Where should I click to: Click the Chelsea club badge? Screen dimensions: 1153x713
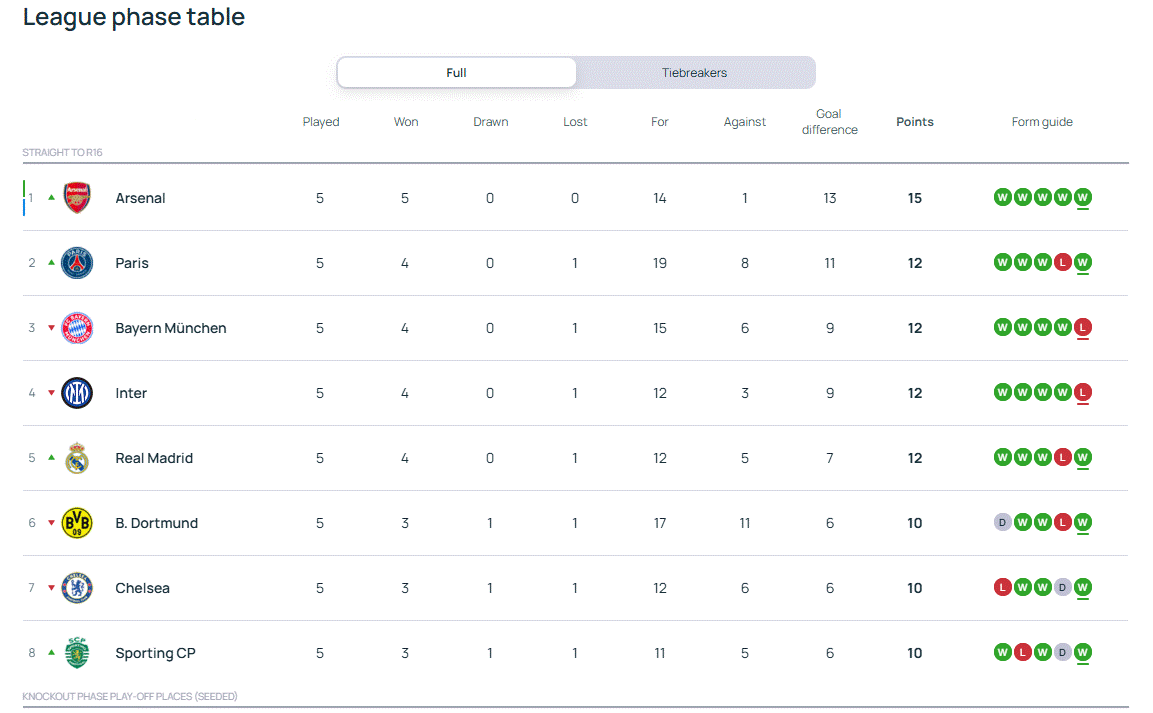click(x=77, y=588)
